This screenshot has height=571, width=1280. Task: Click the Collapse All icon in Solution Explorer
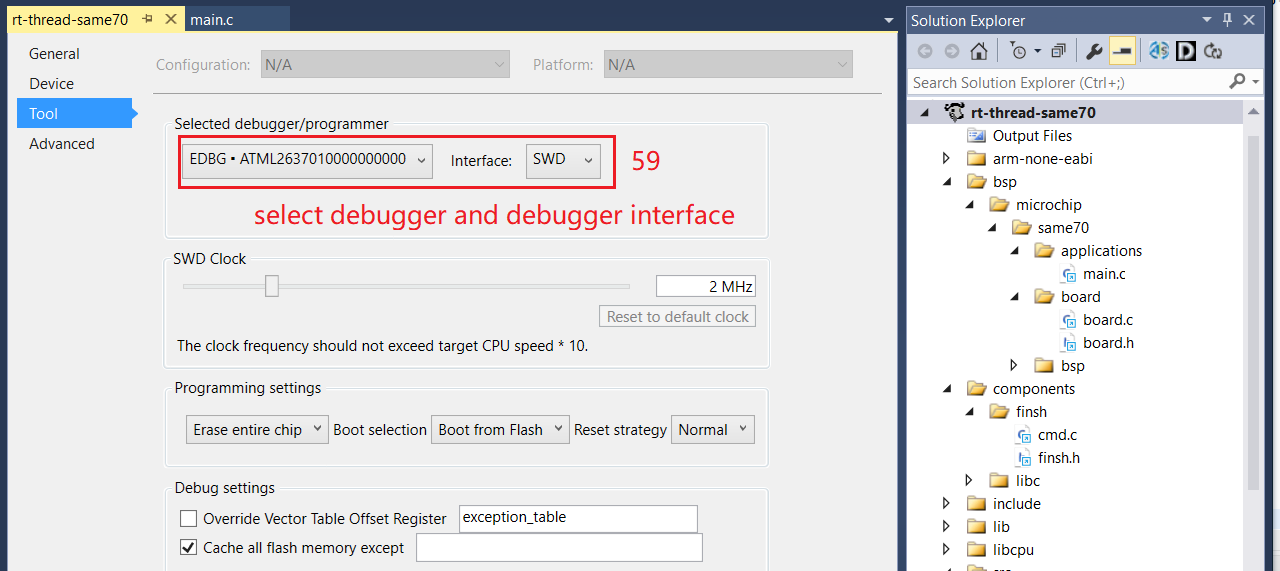tap(1059, 51)
